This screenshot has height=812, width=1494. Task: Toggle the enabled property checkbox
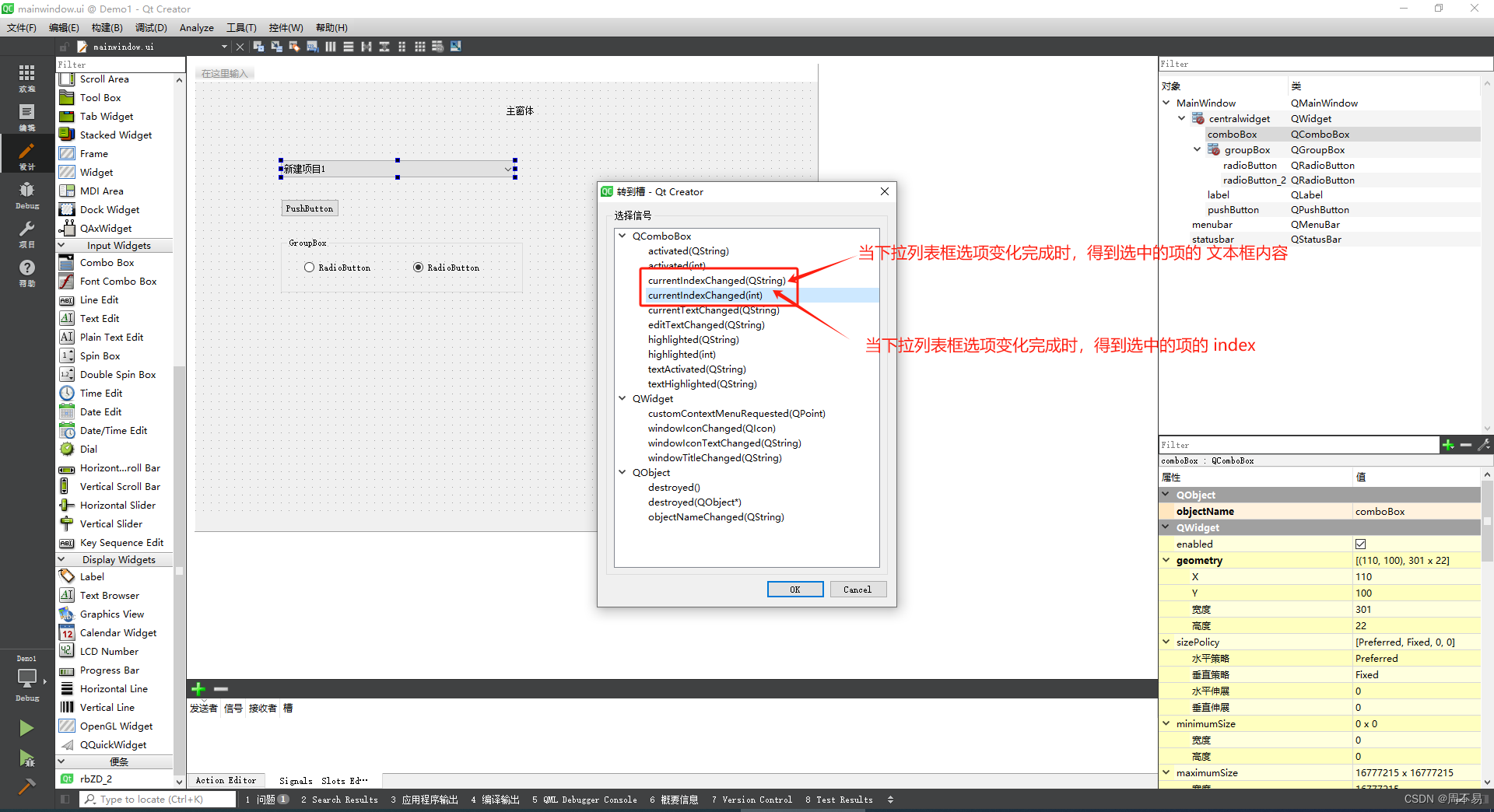[1361, 544]
